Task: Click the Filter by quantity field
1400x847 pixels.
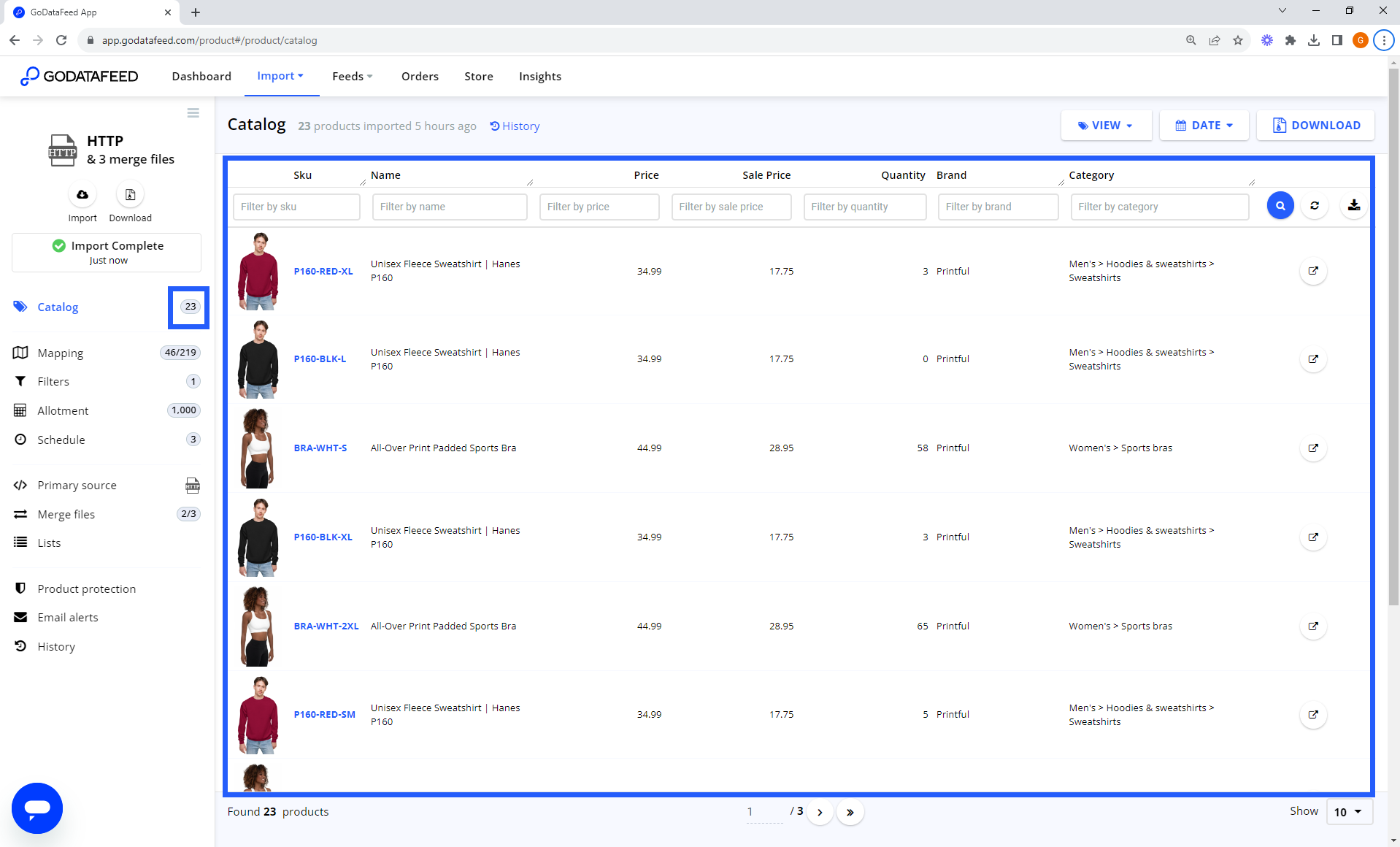Action: 865,207
